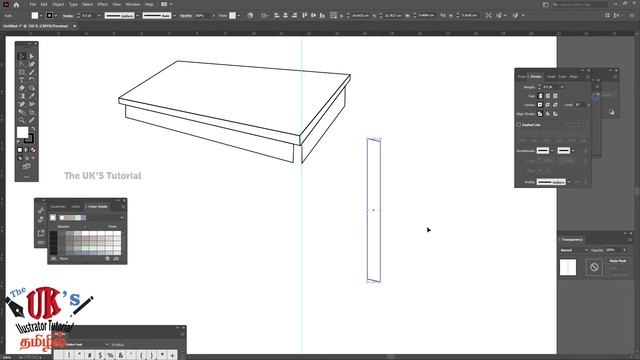Open the arrange documents workspace switcher

click(x=166, y=4)
